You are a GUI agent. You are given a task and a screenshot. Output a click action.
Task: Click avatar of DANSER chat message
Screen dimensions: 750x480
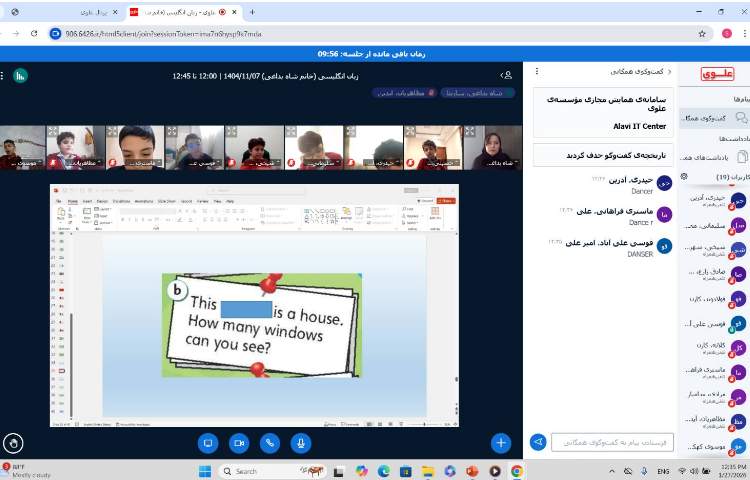click(x=664, y=246)
